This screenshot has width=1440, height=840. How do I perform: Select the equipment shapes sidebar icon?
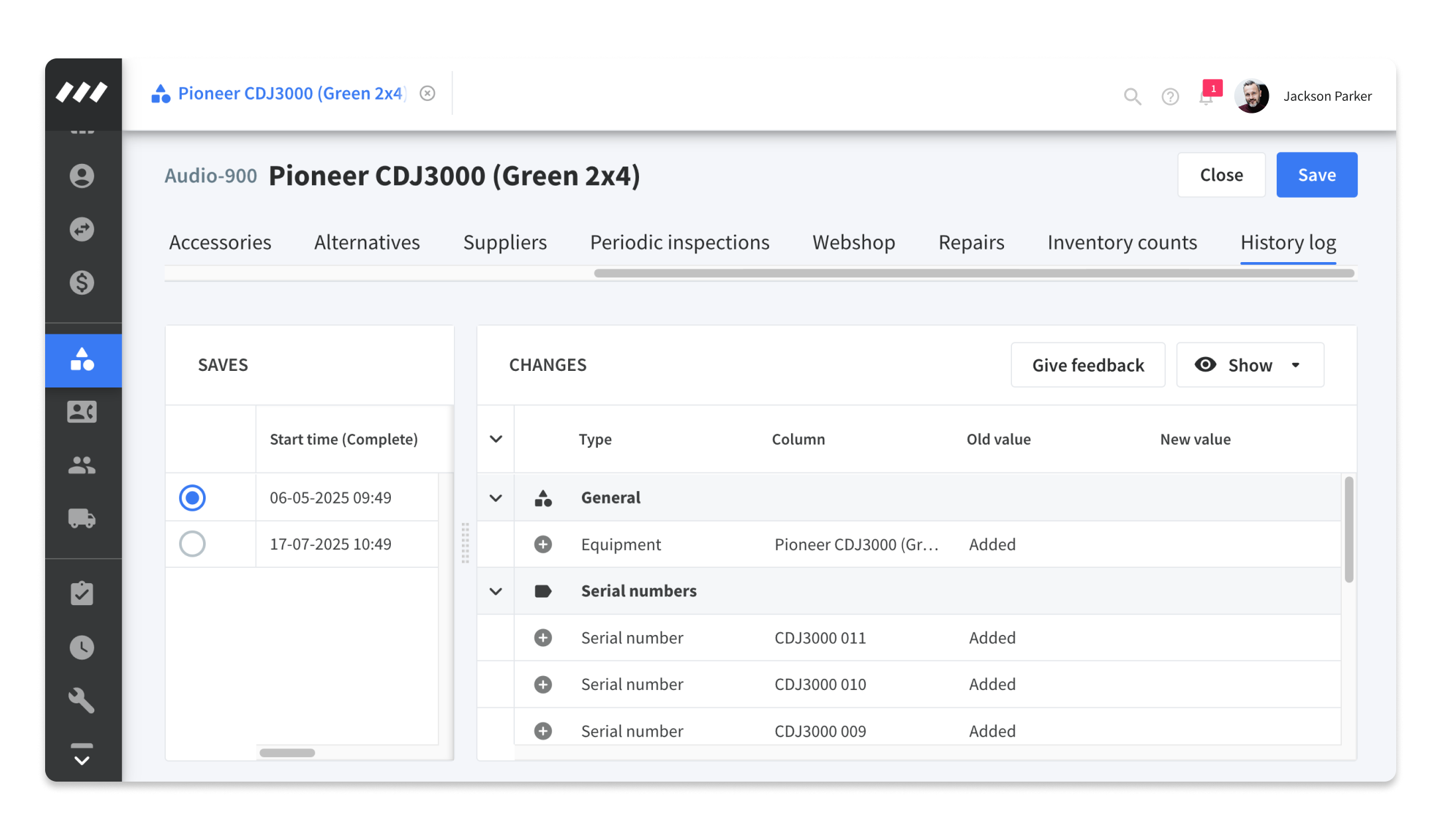pyautogui.click(x=83, y=360)
